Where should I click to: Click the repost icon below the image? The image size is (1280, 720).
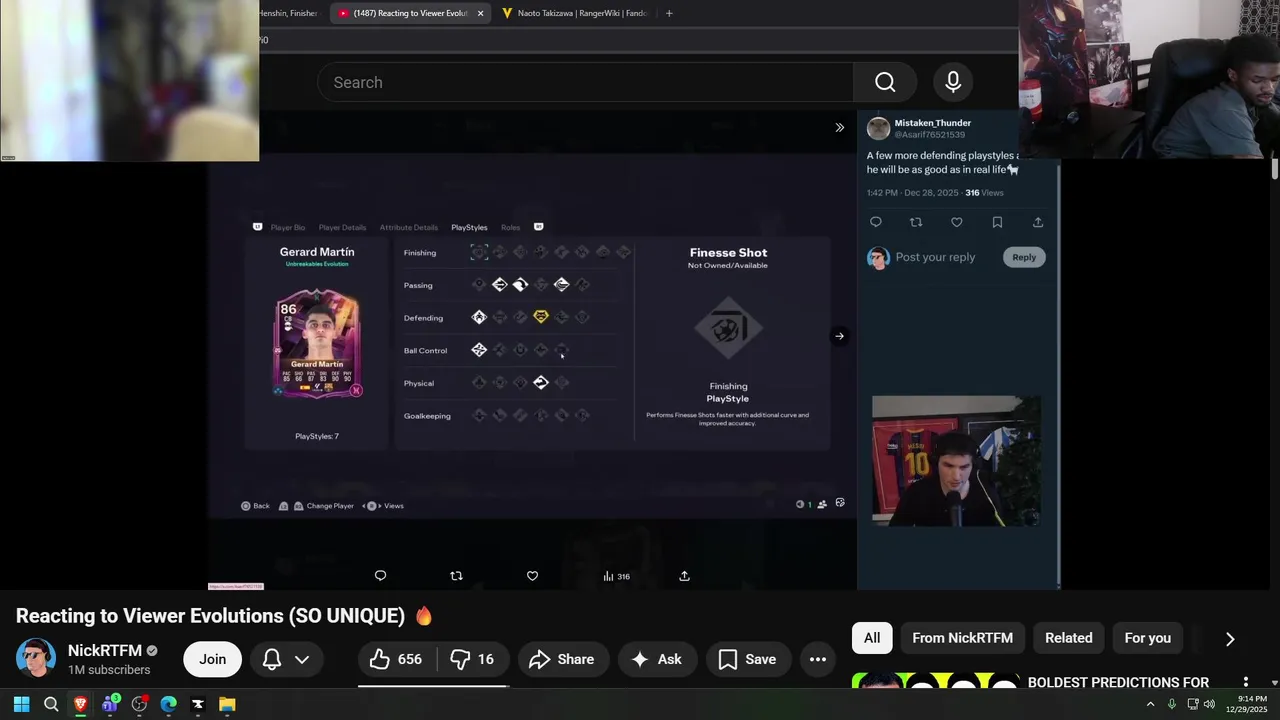click(456, 576)
